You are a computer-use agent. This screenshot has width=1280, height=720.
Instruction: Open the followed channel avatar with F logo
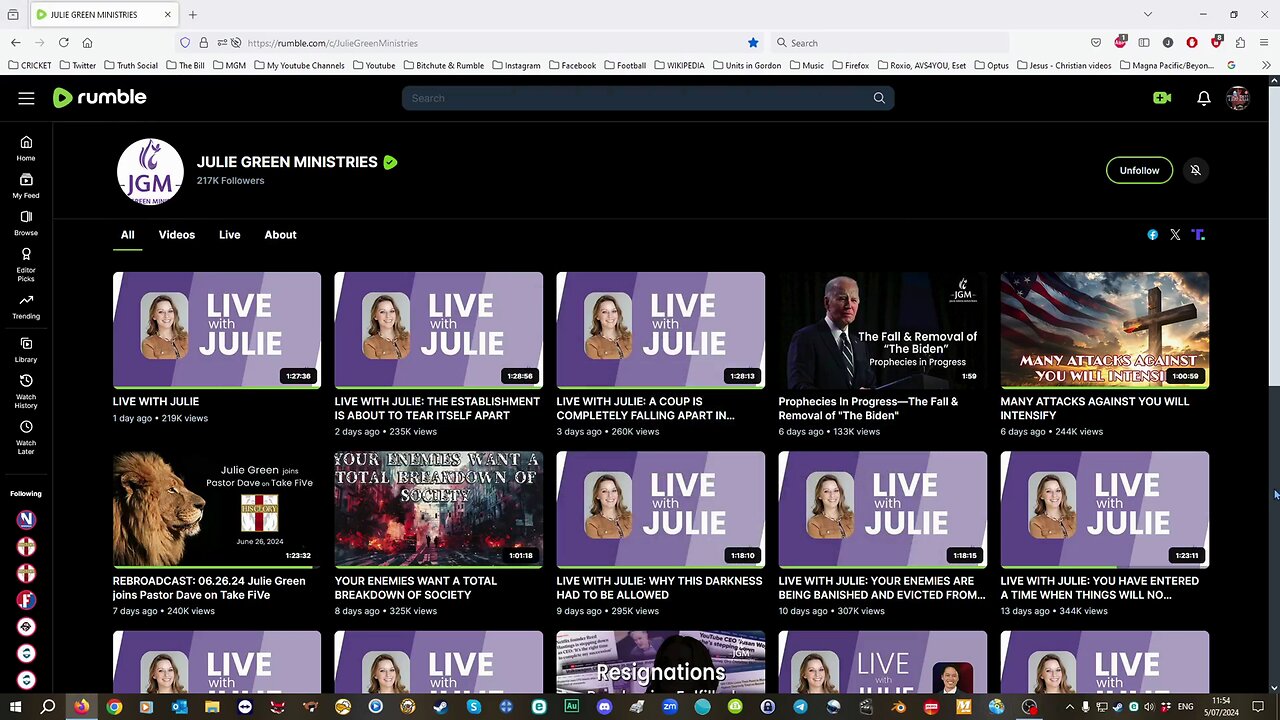pyautogui.click(x=26, y=600)
